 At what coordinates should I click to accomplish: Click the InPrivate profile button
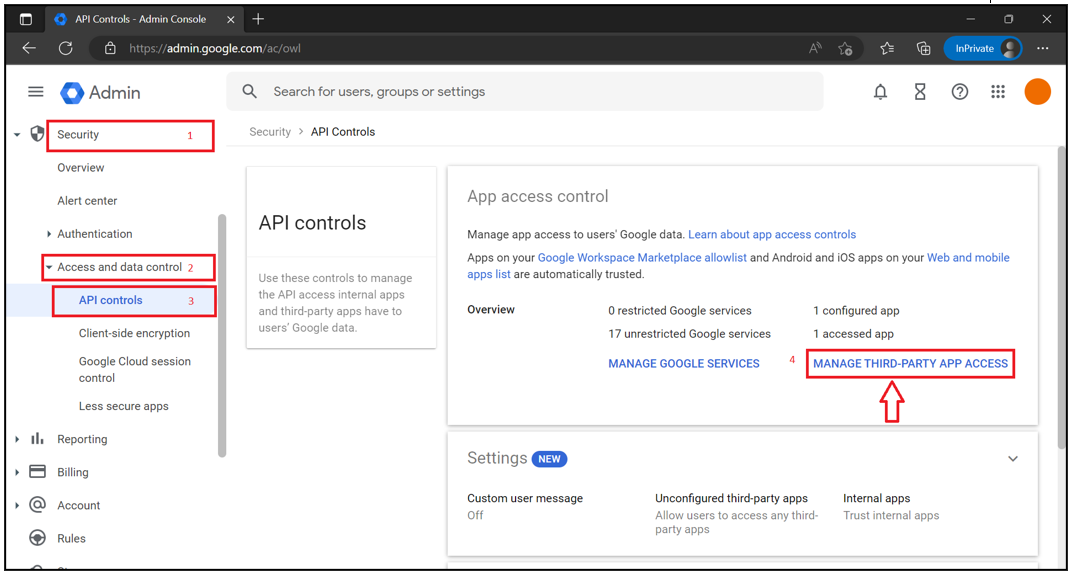tap(983, 48)
